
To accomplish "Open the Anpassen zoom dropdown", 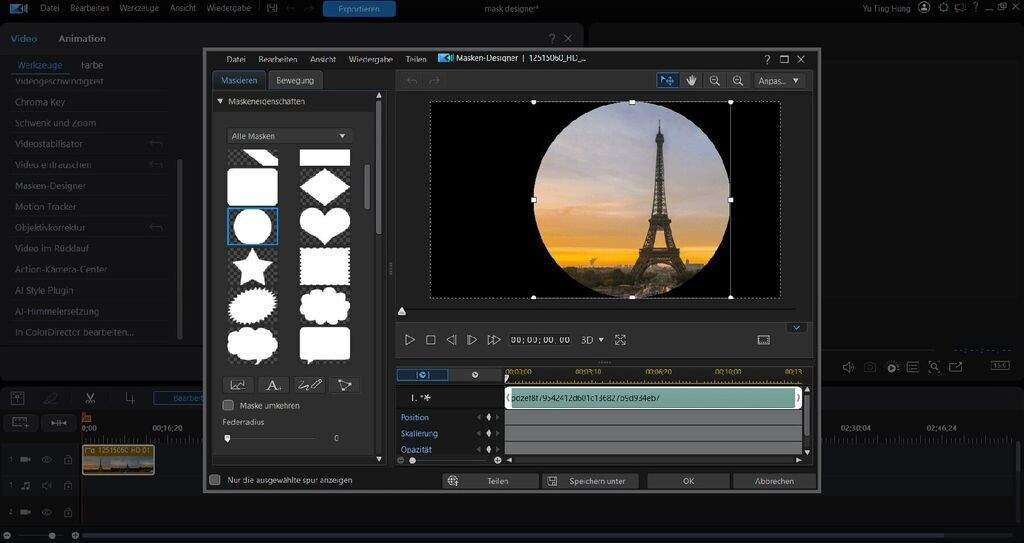I will pyautogui.click(x=780, y=80).
